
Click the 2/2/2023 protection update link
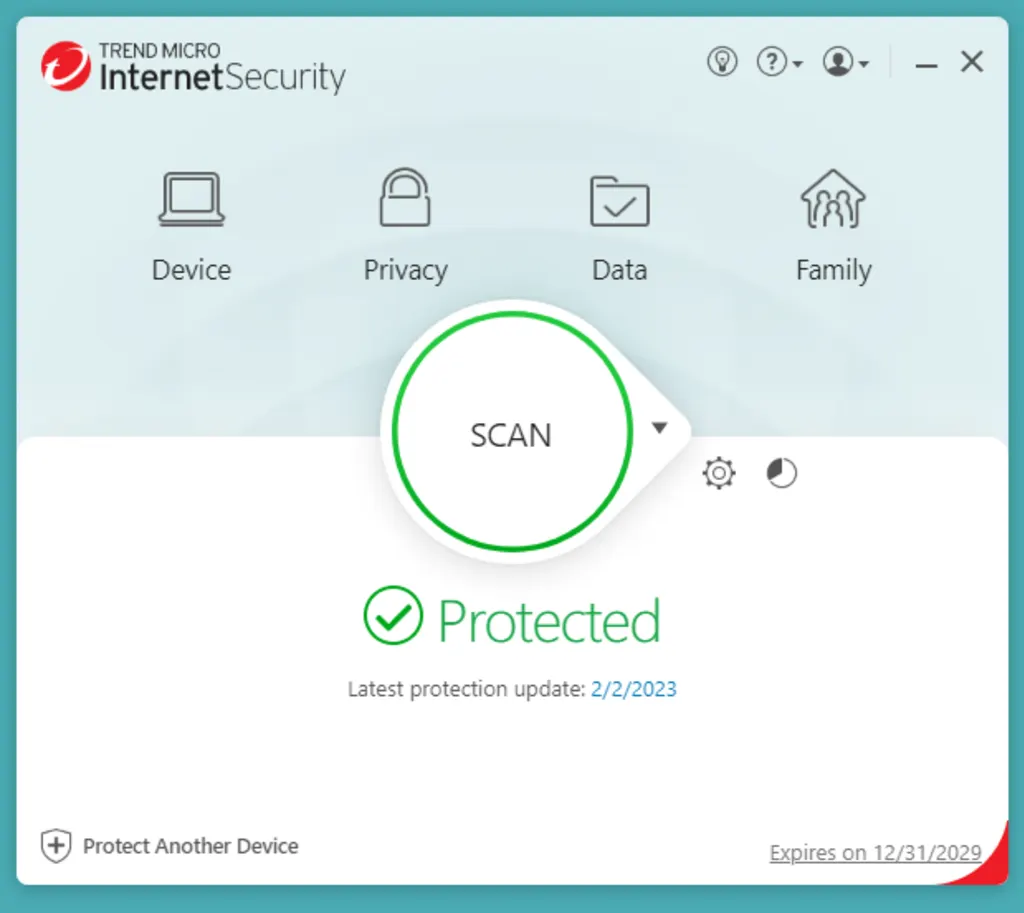tap(633, 689)
